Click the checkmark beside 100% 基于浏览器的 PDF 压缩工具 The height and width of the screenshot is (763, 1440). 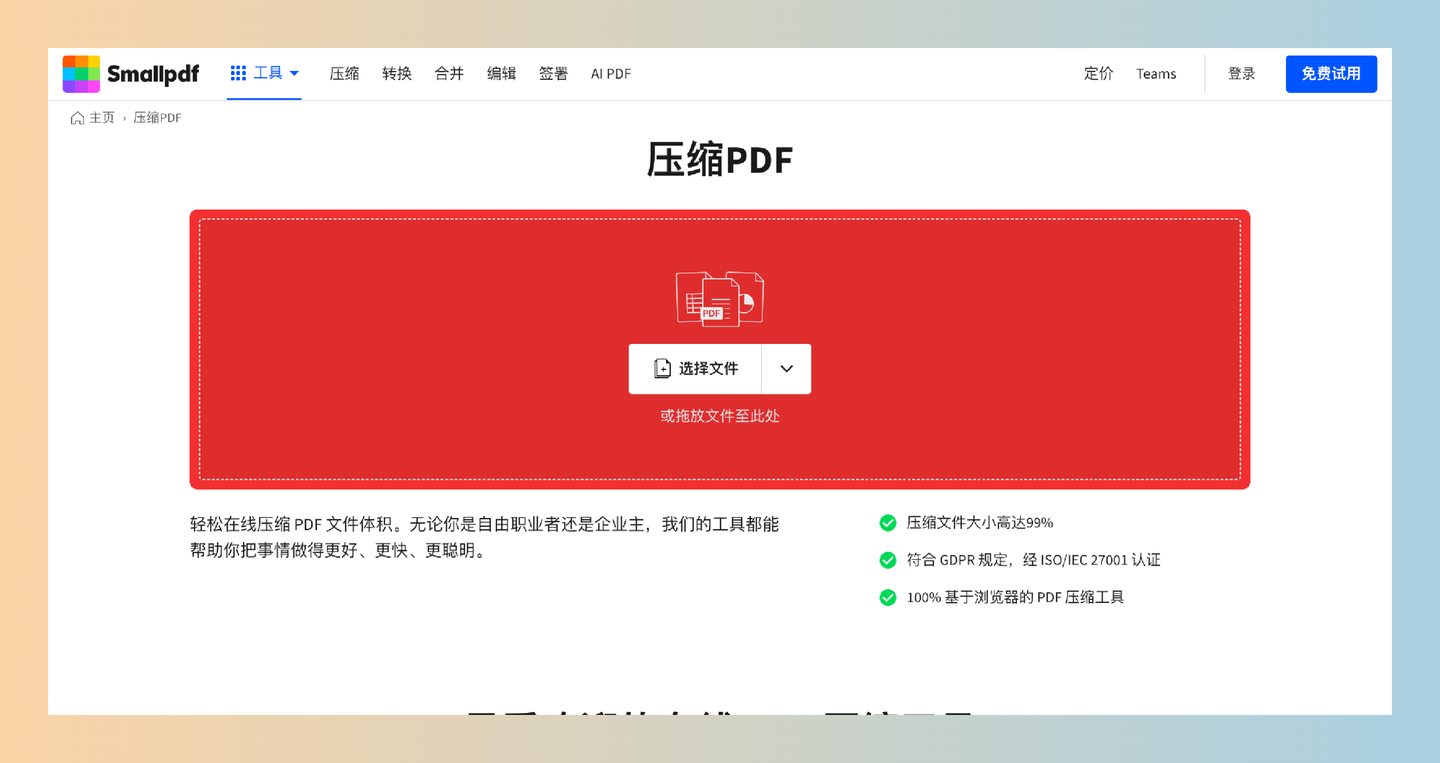(887, 597)
